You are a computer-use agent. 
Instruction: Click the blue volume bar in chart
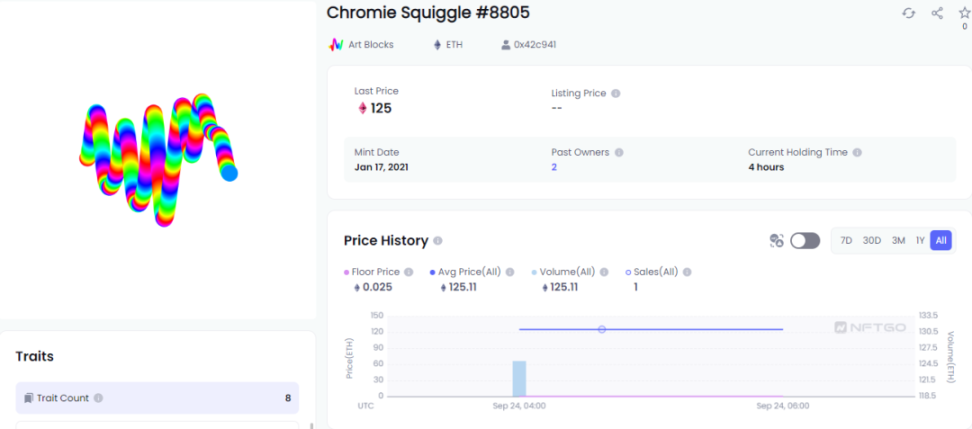coord(519,378)
